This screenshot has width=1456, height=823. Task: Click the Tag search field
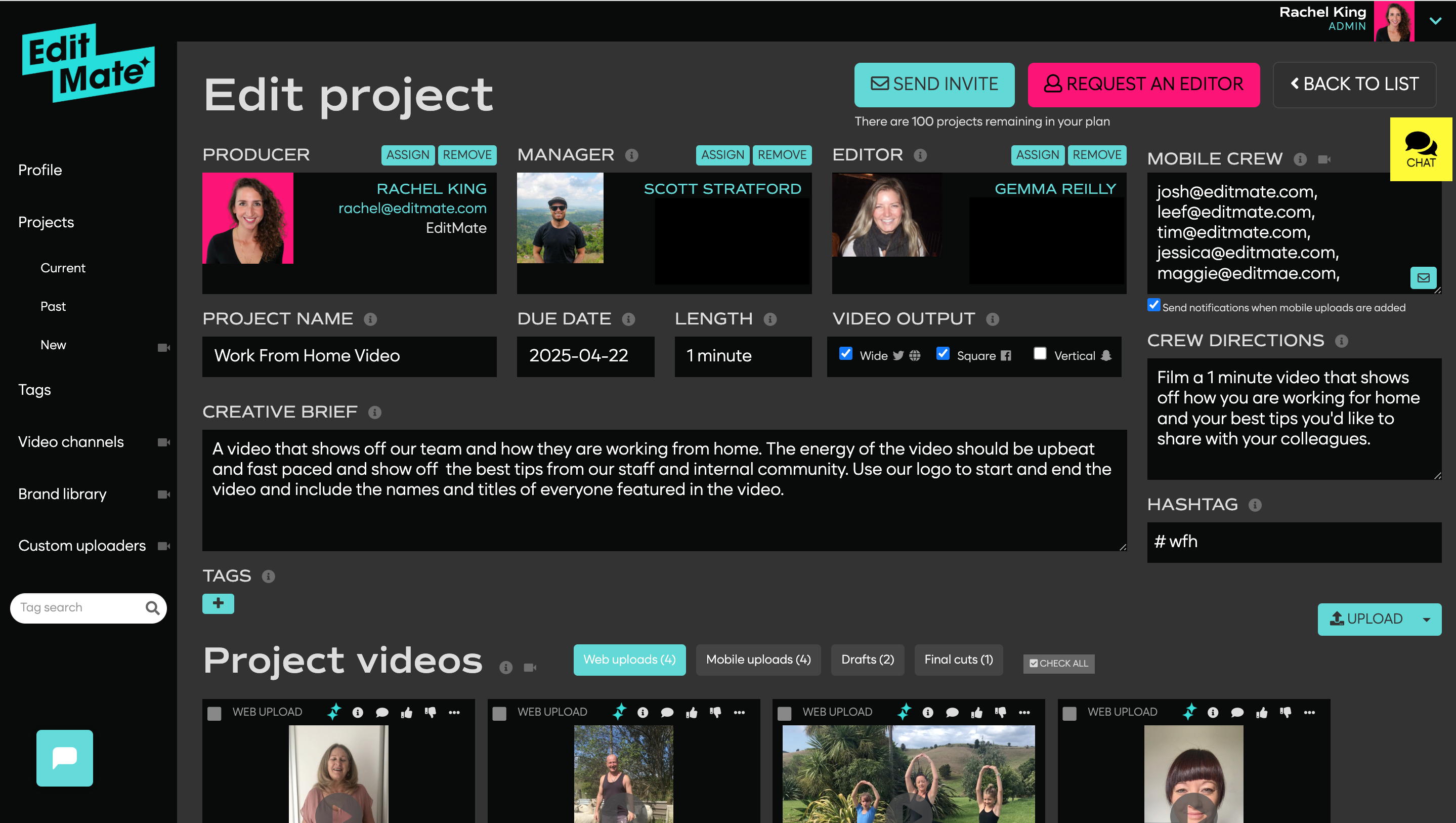click(88, 608)
